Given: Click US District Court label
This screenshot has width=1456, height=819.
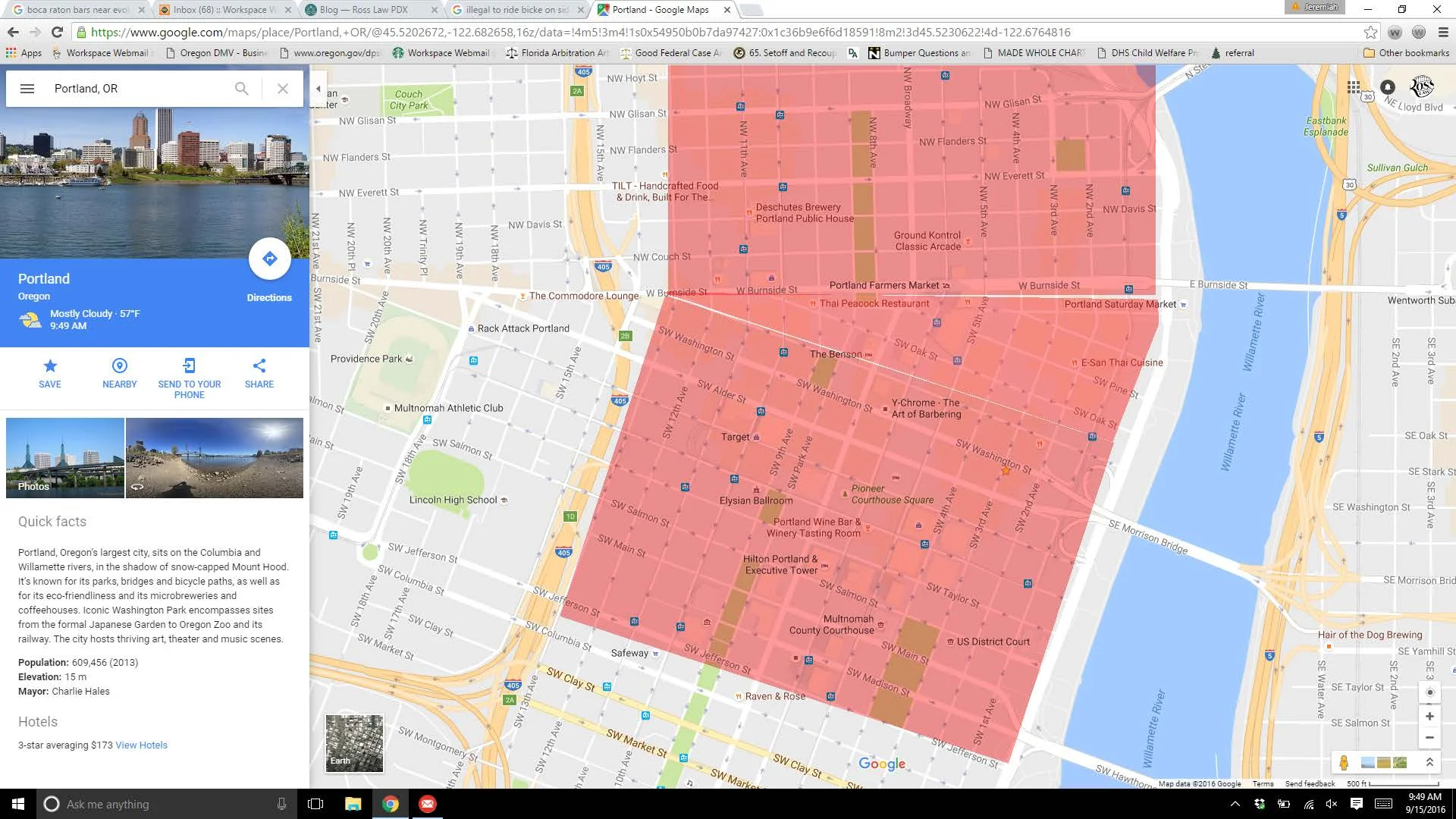Looking at the screenshot, I should (993, 642).
